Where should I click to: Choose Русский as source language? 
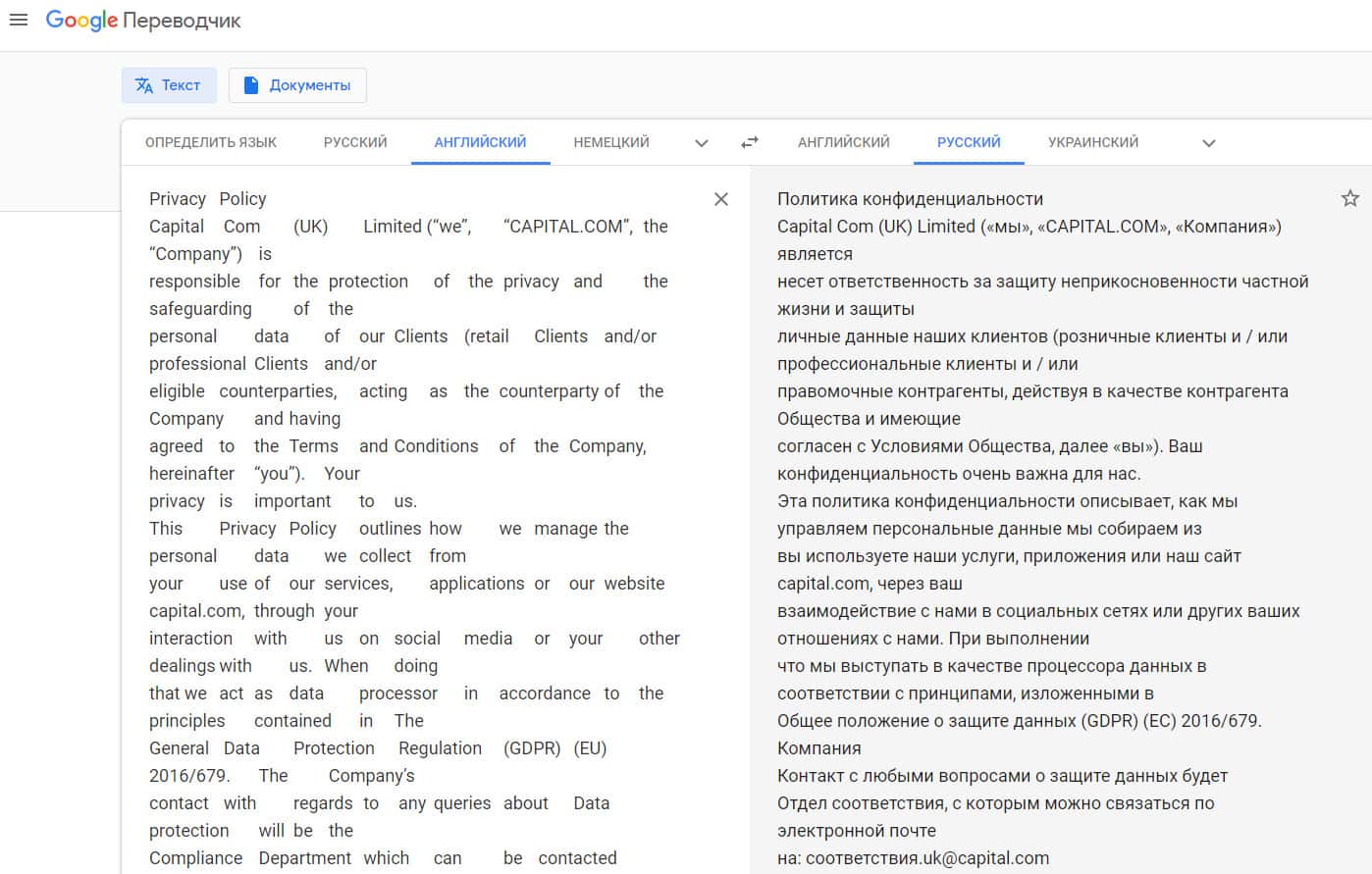click(x=355, y=142)
